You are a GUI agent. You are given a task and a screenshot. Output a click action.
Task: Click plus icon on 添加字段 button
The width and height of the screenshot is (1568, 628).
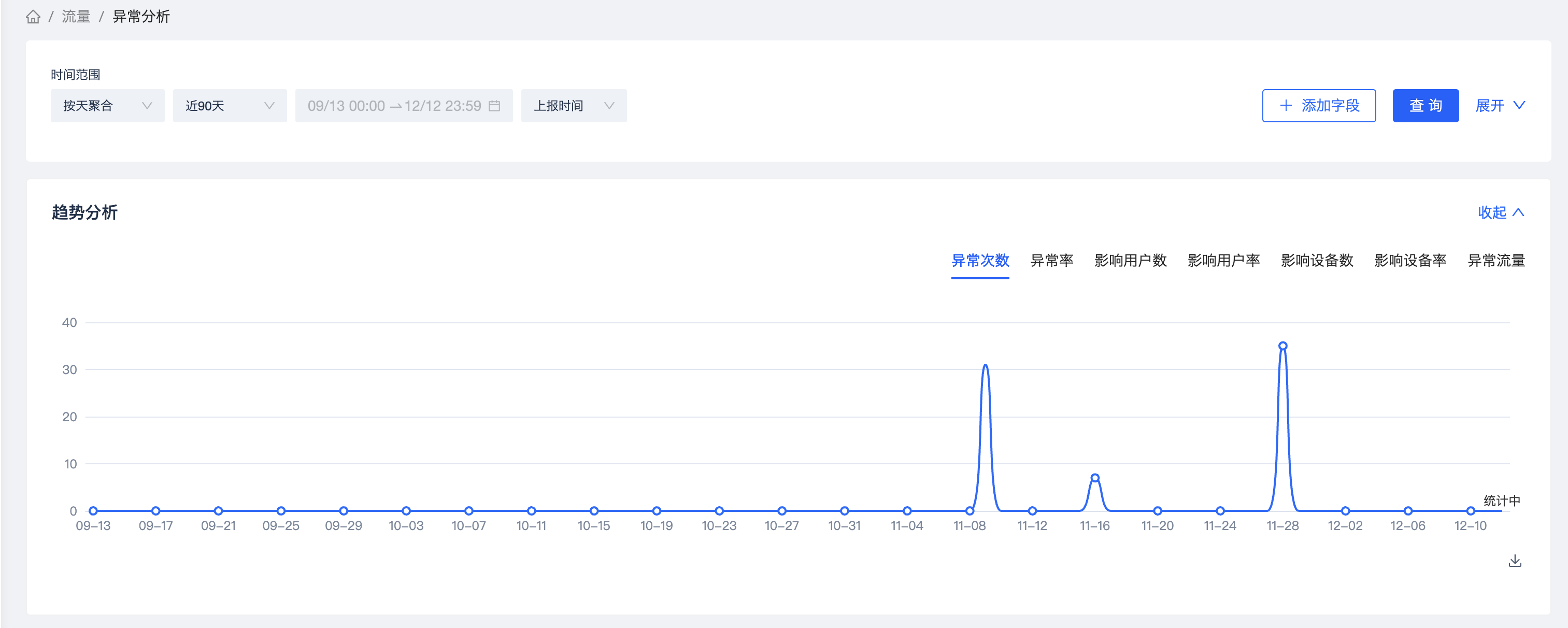pyautogui.click(x=1286, y=105)
